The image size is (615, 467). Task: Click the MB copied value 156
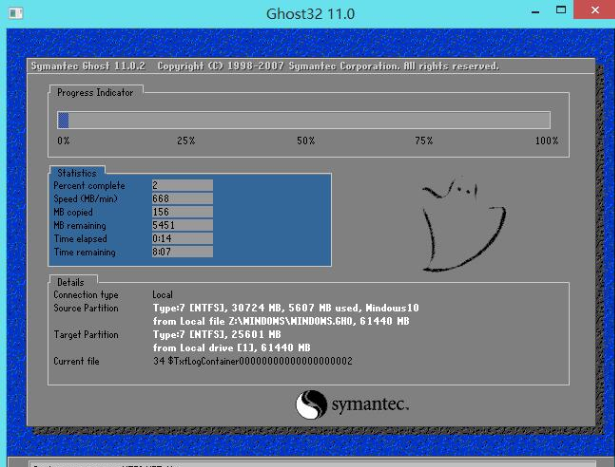(181, 211)
